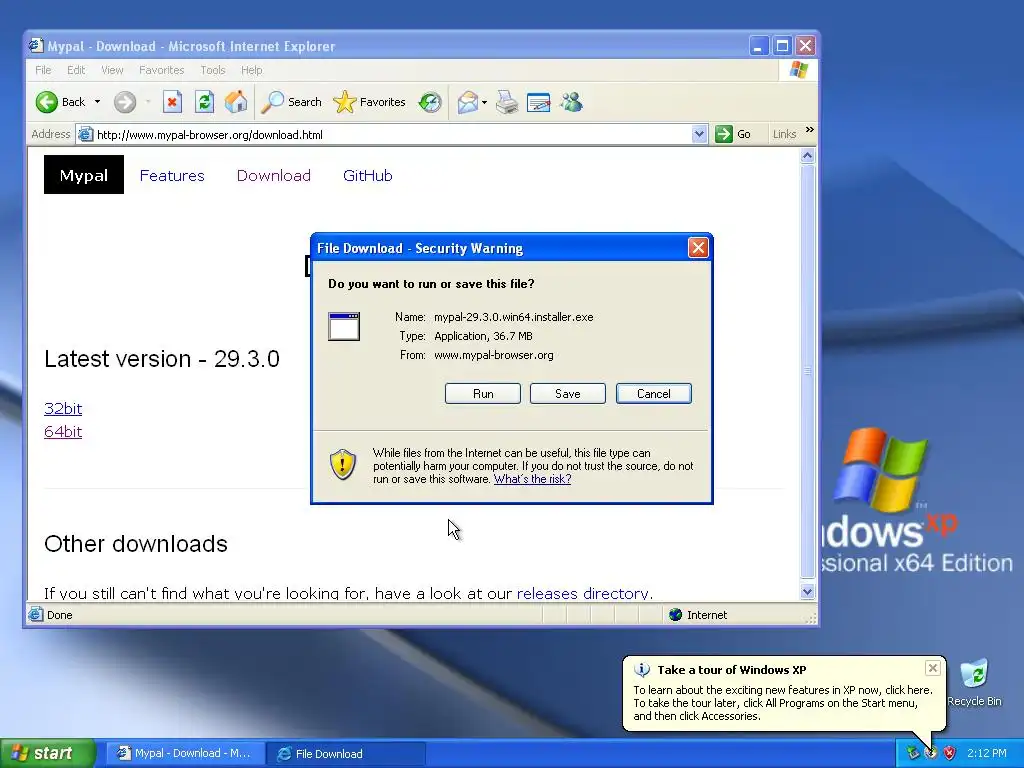Screen dimensions: 1024x768
Task: Click the Home icon in toolbar
Action: pyautogui.click(x=236, y=102)
